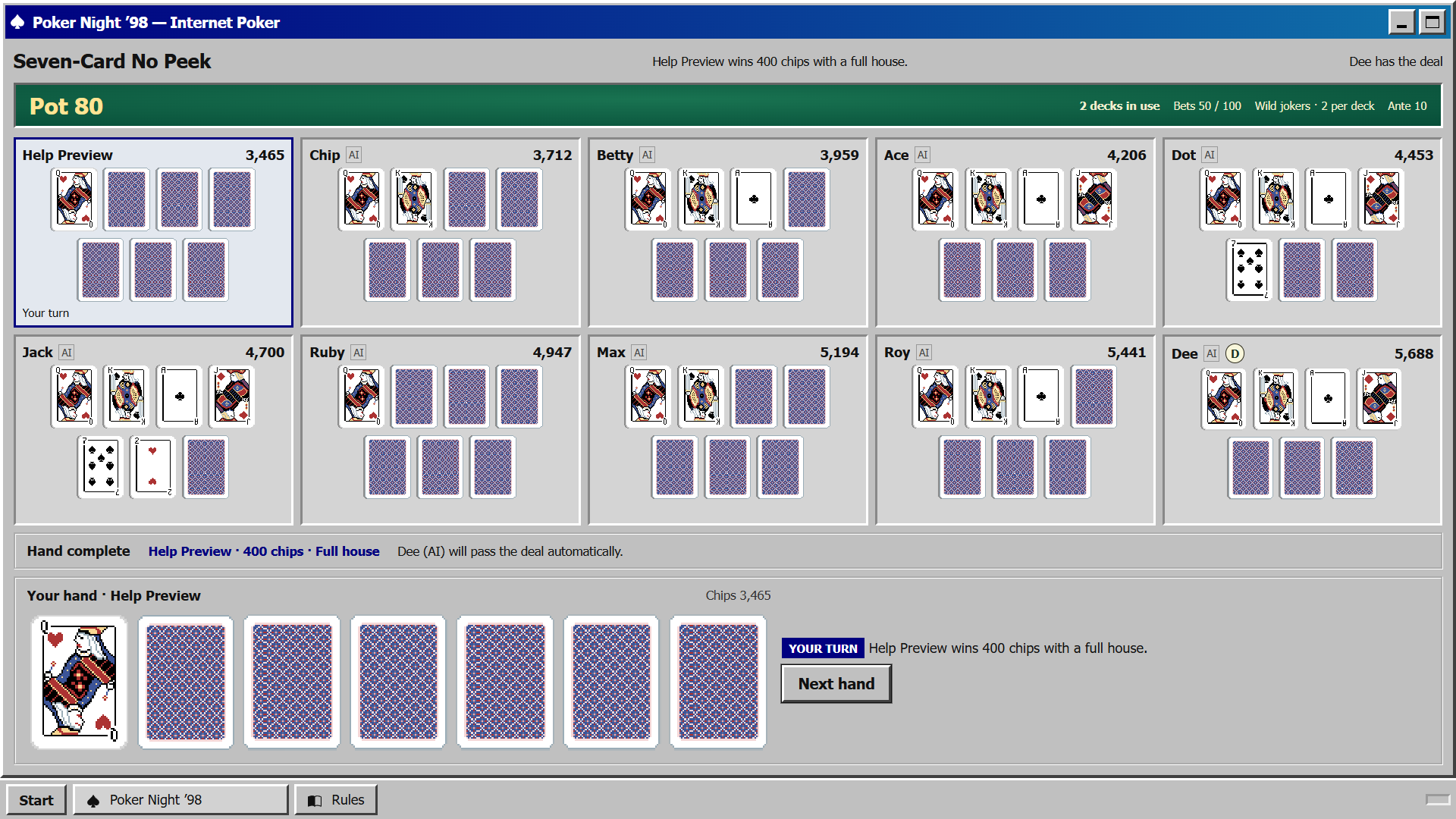Click the AI badge next to Dee
The image size is (1456, 819).
coord(1212,353)
